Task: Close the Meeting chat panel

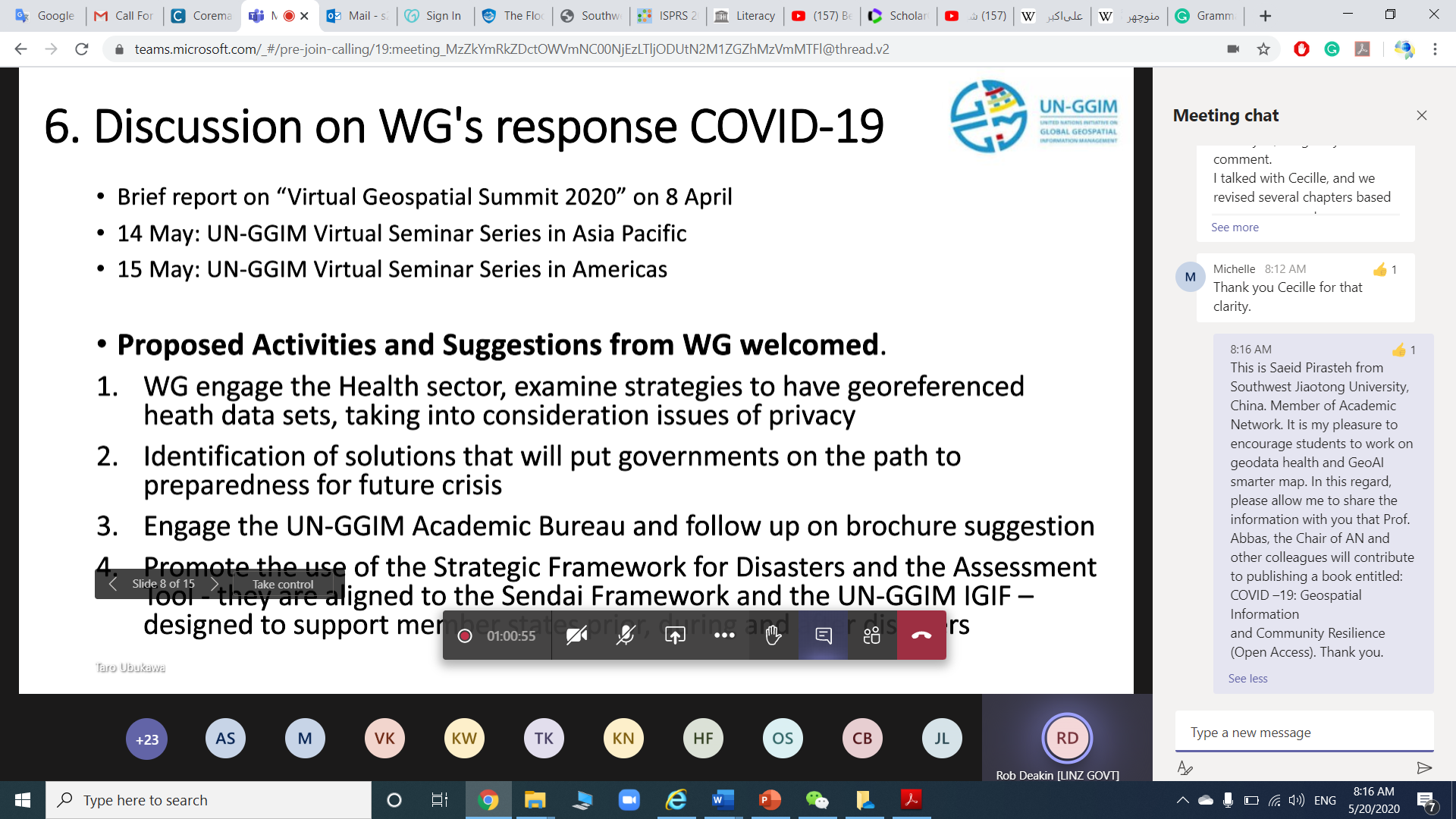Action: (1421, 115)
